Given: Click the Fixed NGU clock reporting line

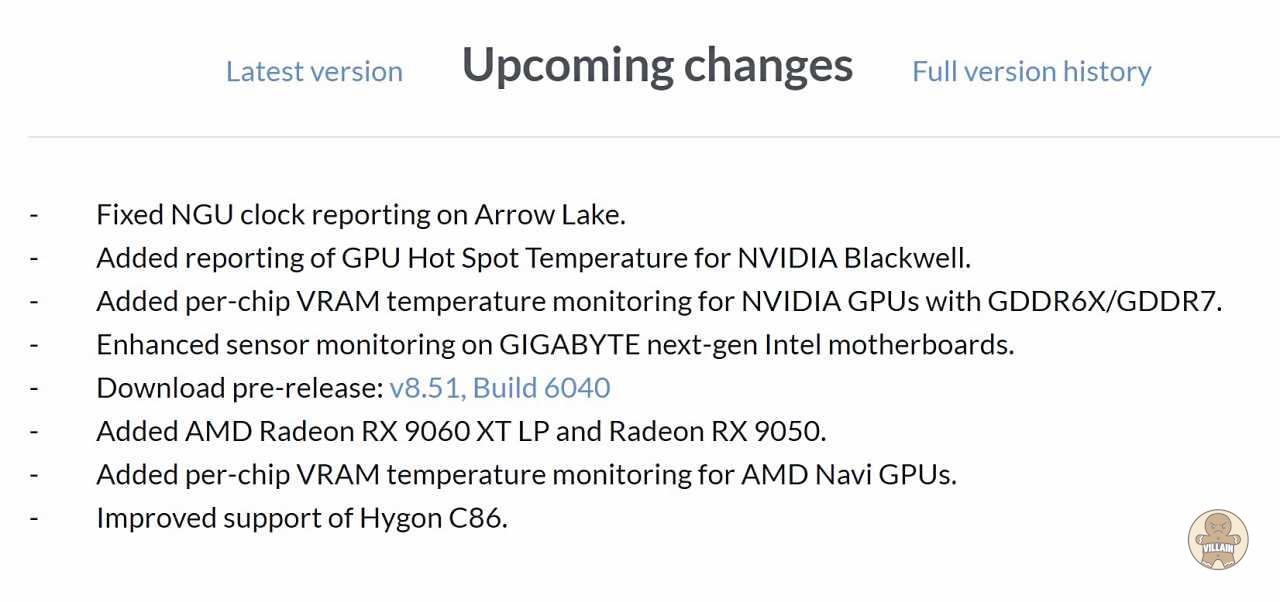Looking at the screenshot, I should tap(361, 215).
